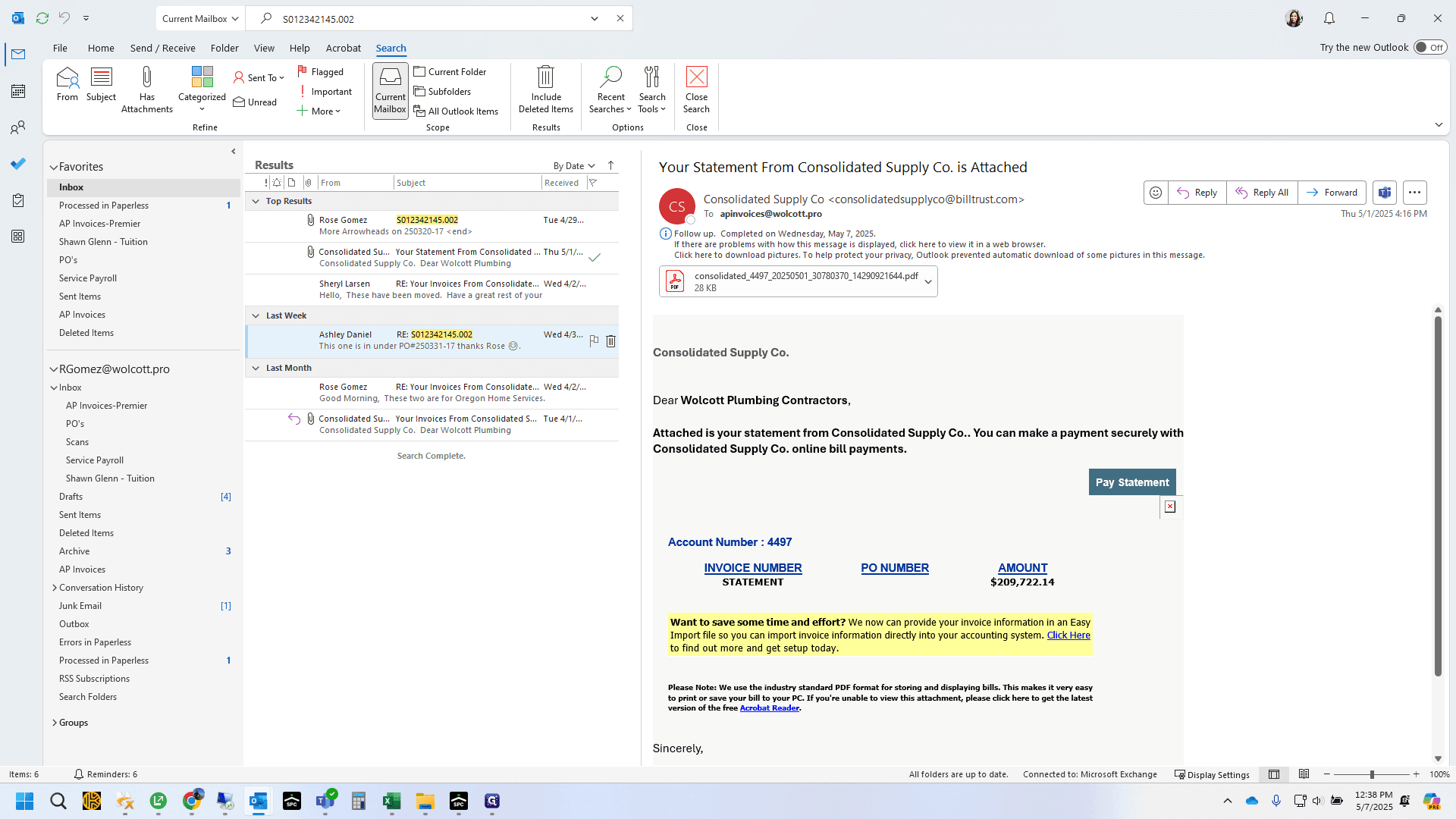Viewport: 1456px width, 819px height.
Task: Collapse the Last Week group
Action: [x=256, y=315]
